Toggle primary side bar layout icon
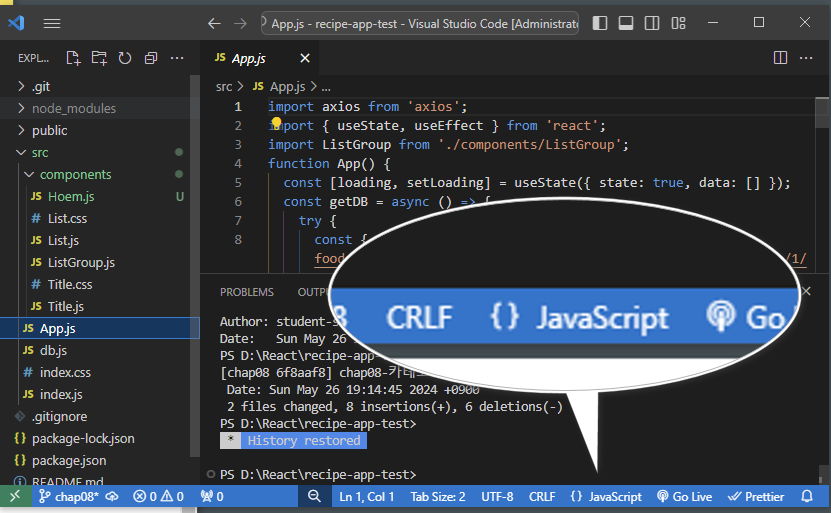831x513 pixels. (600, 23)
